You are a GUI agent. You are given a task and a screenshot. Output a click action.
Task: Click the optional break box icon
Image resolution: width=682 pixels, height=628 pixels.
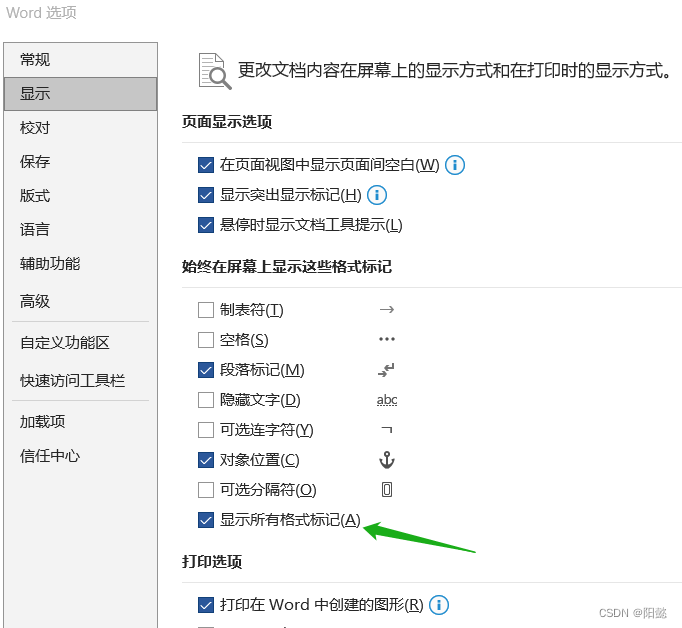coord(387,490)
